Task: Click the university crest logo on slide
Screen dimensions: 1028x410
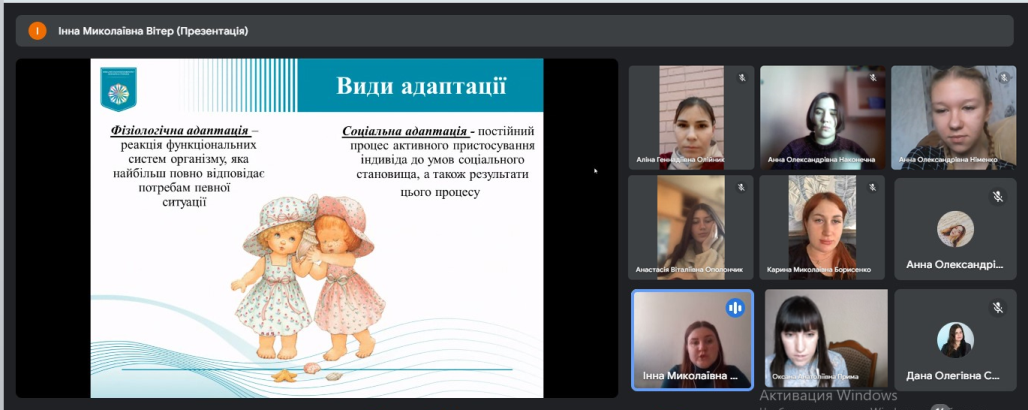Action: (x=118, y=89)
